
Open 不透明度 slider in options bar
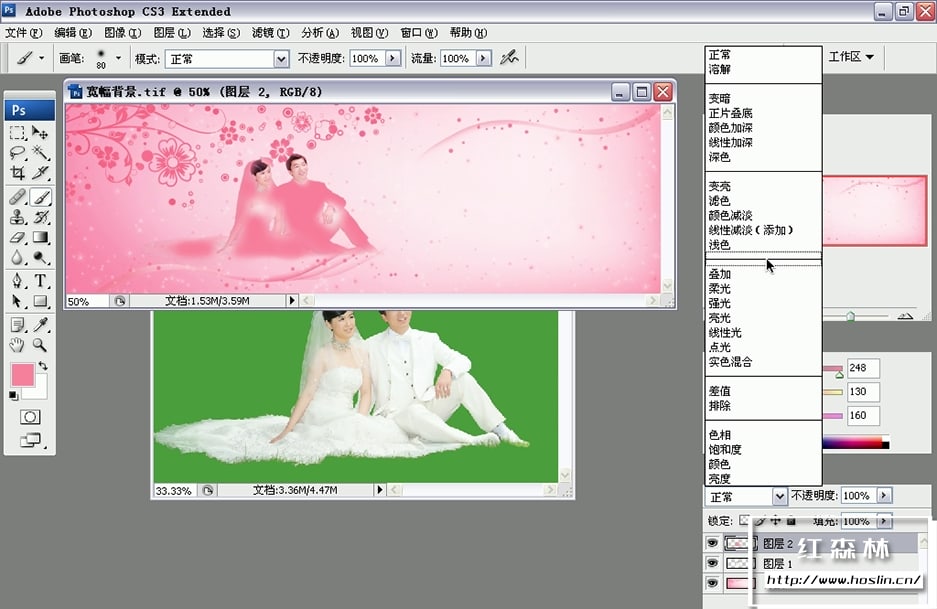(393, 58)
